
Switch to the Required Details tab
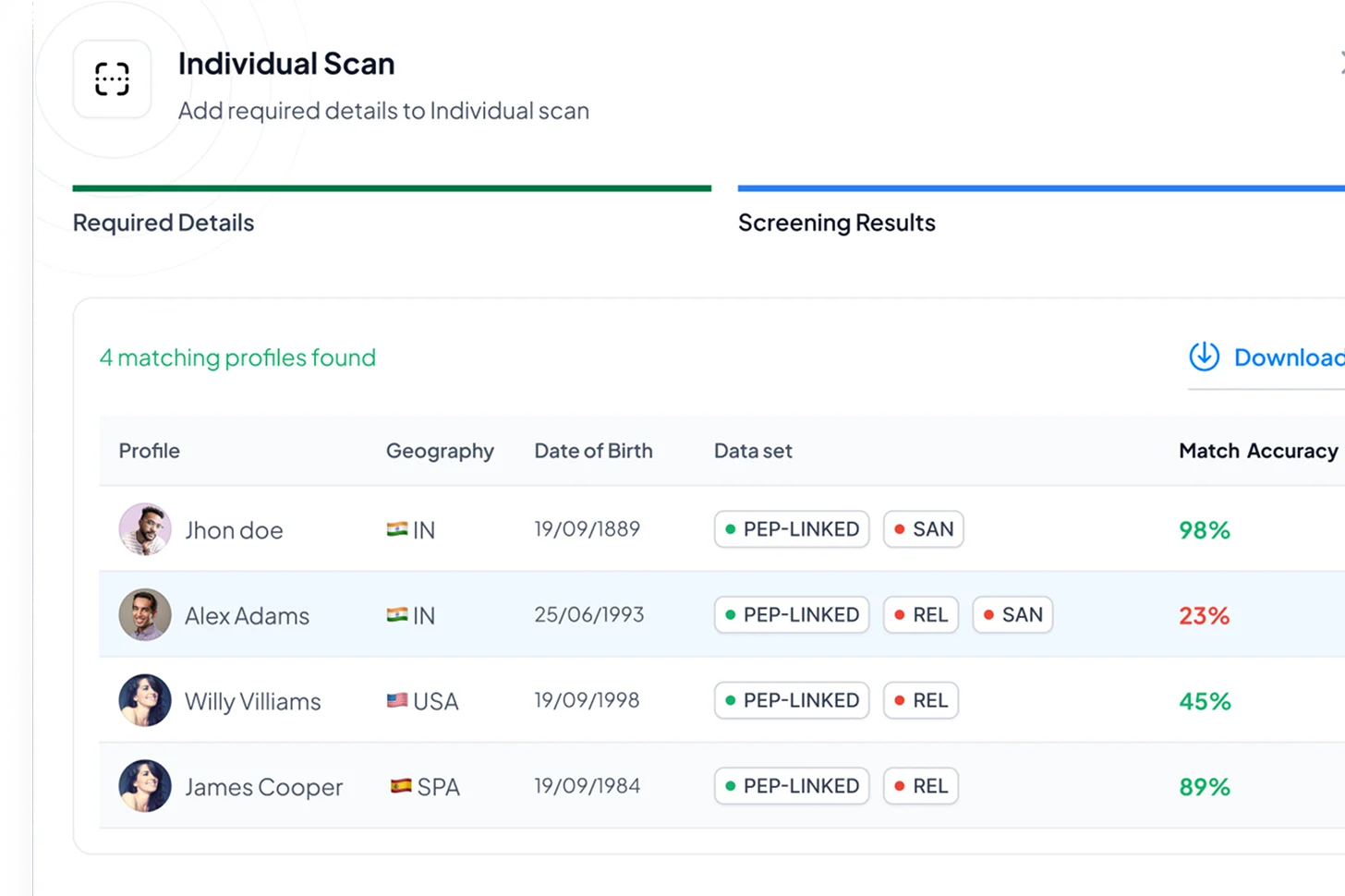(x=164, y=223)
